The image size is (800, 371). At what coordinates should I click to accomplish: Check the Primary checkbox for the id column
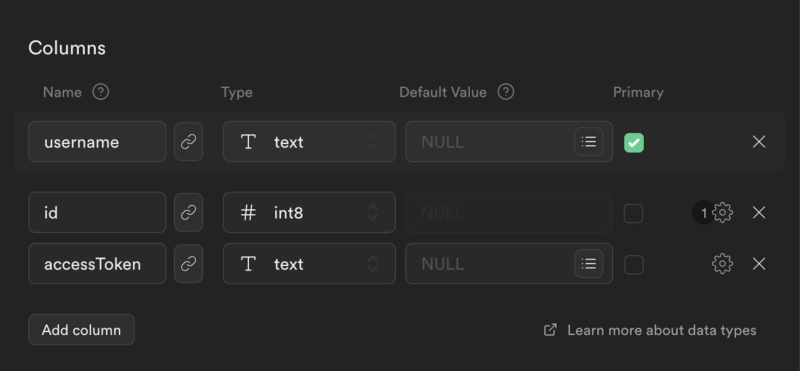pyautogui.click(x=634, y=213)
